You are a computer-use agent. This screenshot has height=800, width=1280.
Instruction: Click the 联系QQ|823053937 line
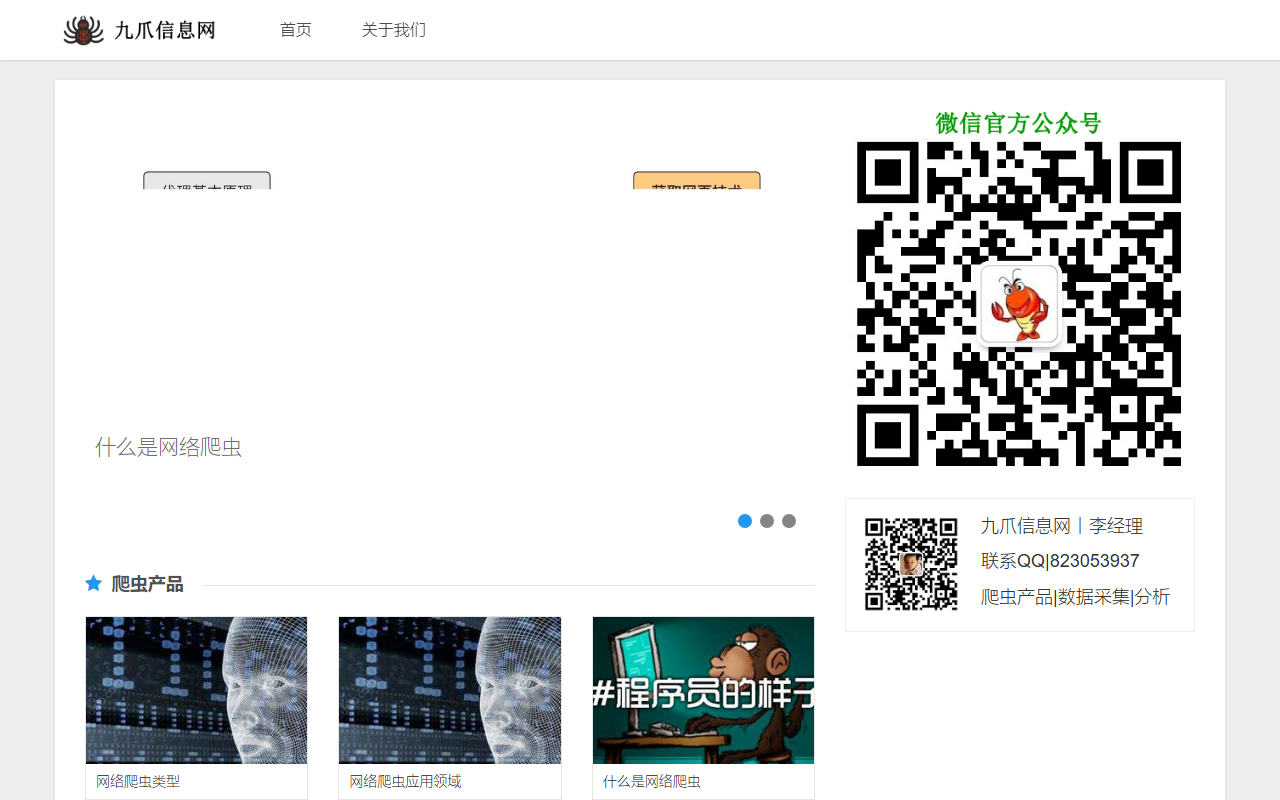(1060, 561)
